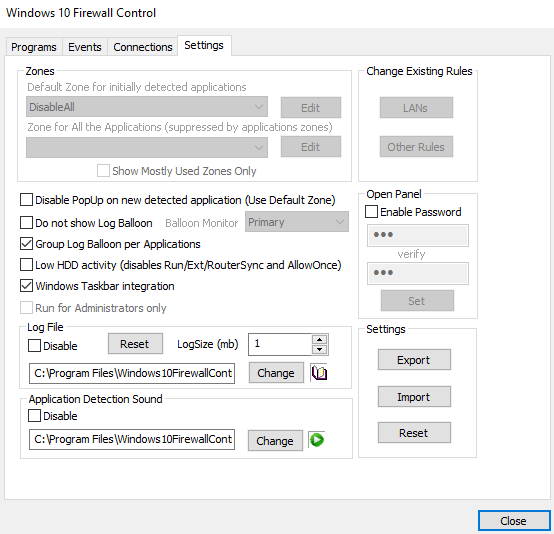Open Other Rules

coord(416,147)
